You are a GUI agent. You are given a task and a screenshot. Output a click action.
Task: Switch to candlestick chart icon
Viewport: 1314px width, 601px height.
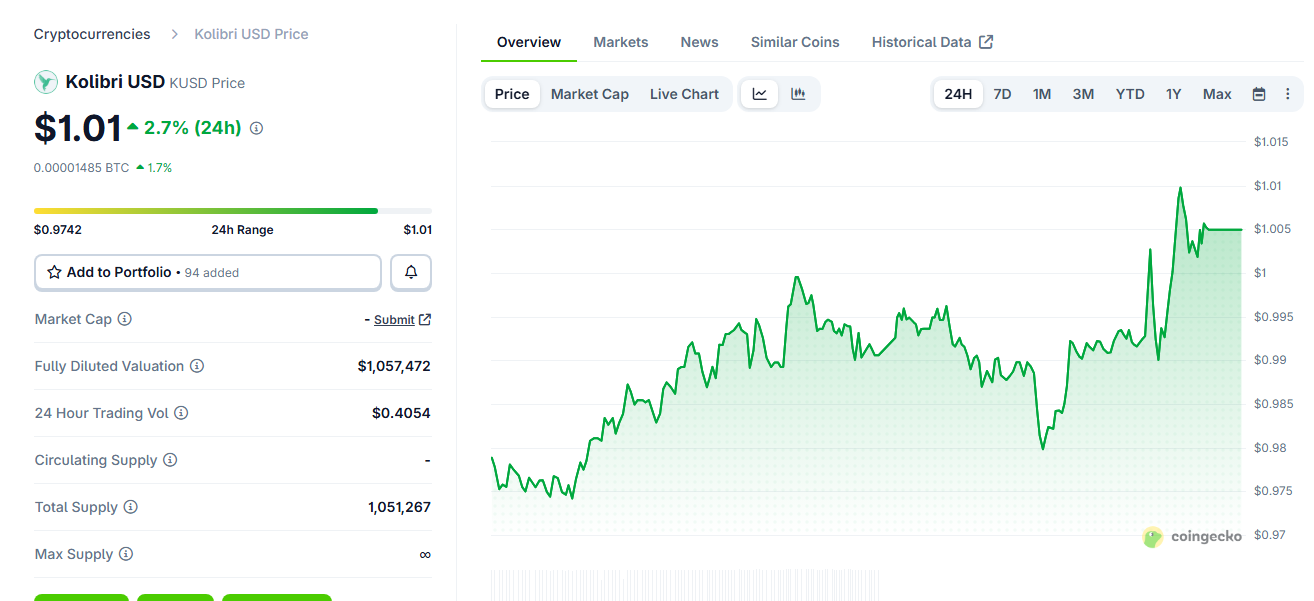click(x=798, y=94)
